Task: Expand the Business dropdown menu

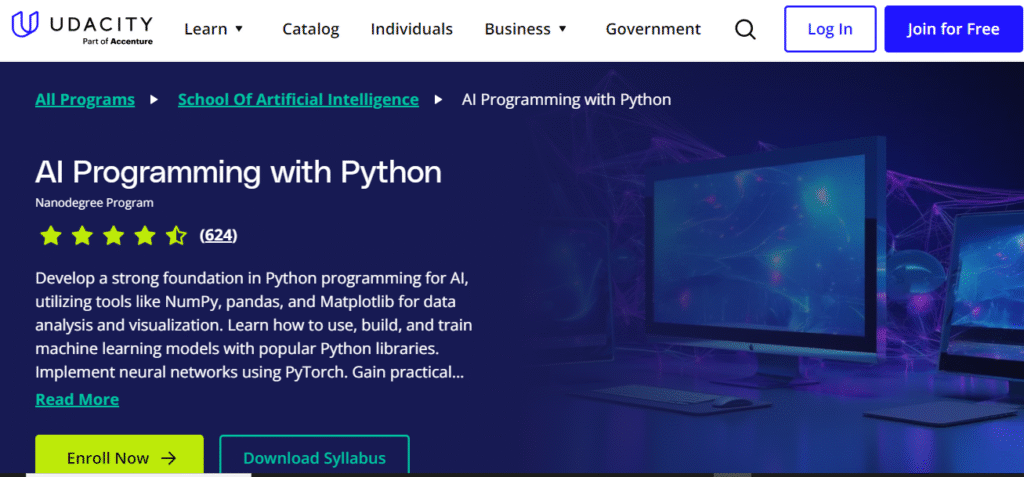Action: click(x=526, y=29)
